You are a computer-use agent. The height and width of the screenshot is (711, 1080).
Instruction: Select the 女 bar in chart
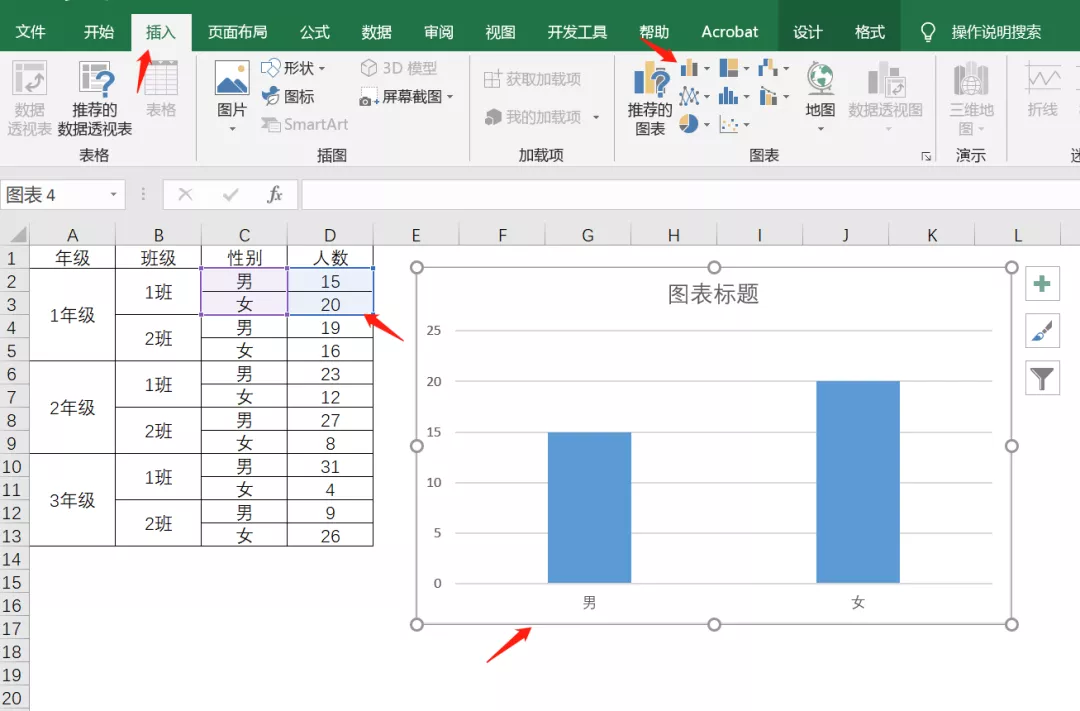(x=858, y=482)
